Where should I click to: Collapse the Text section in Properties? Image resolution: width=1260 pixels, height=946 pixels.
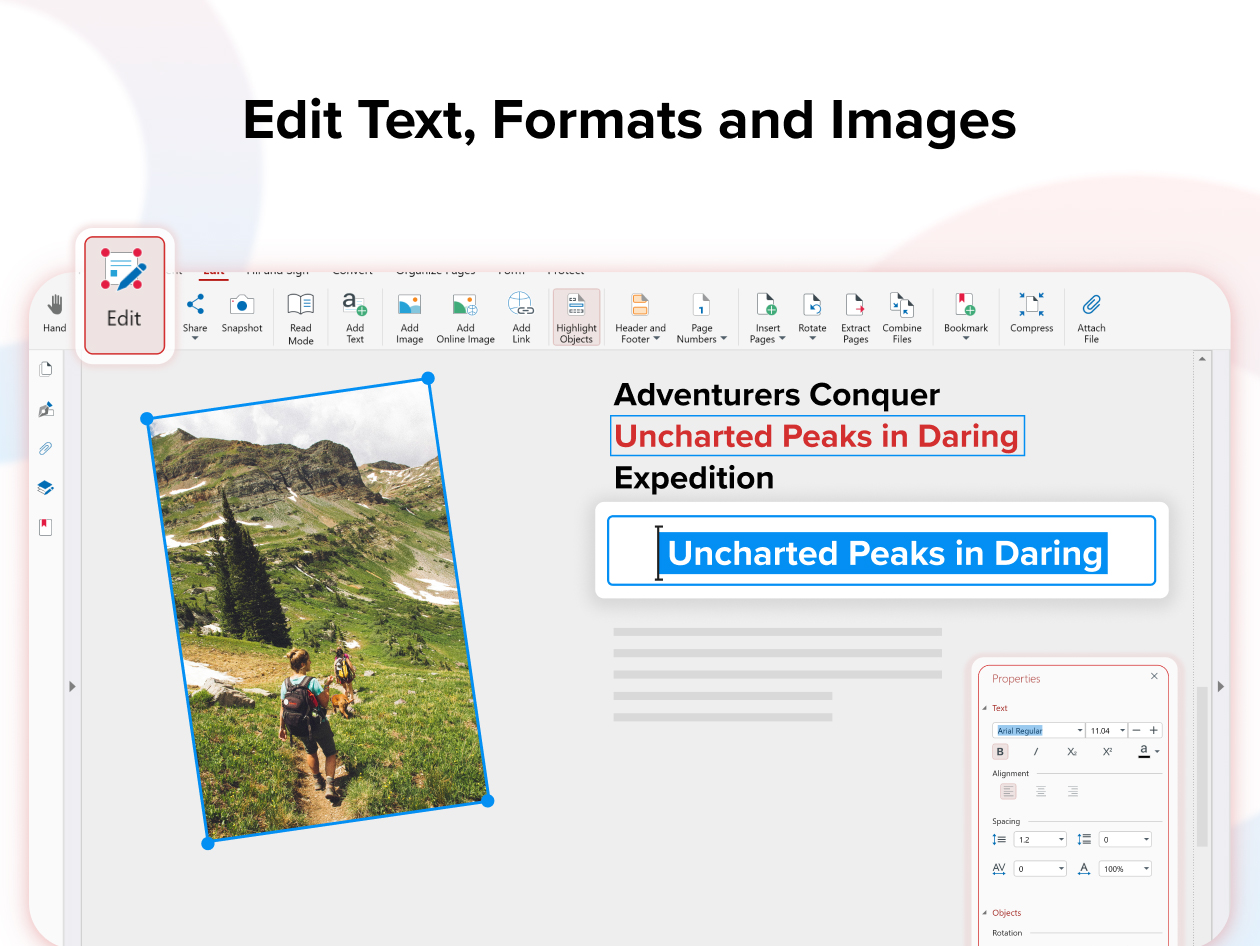985,708
